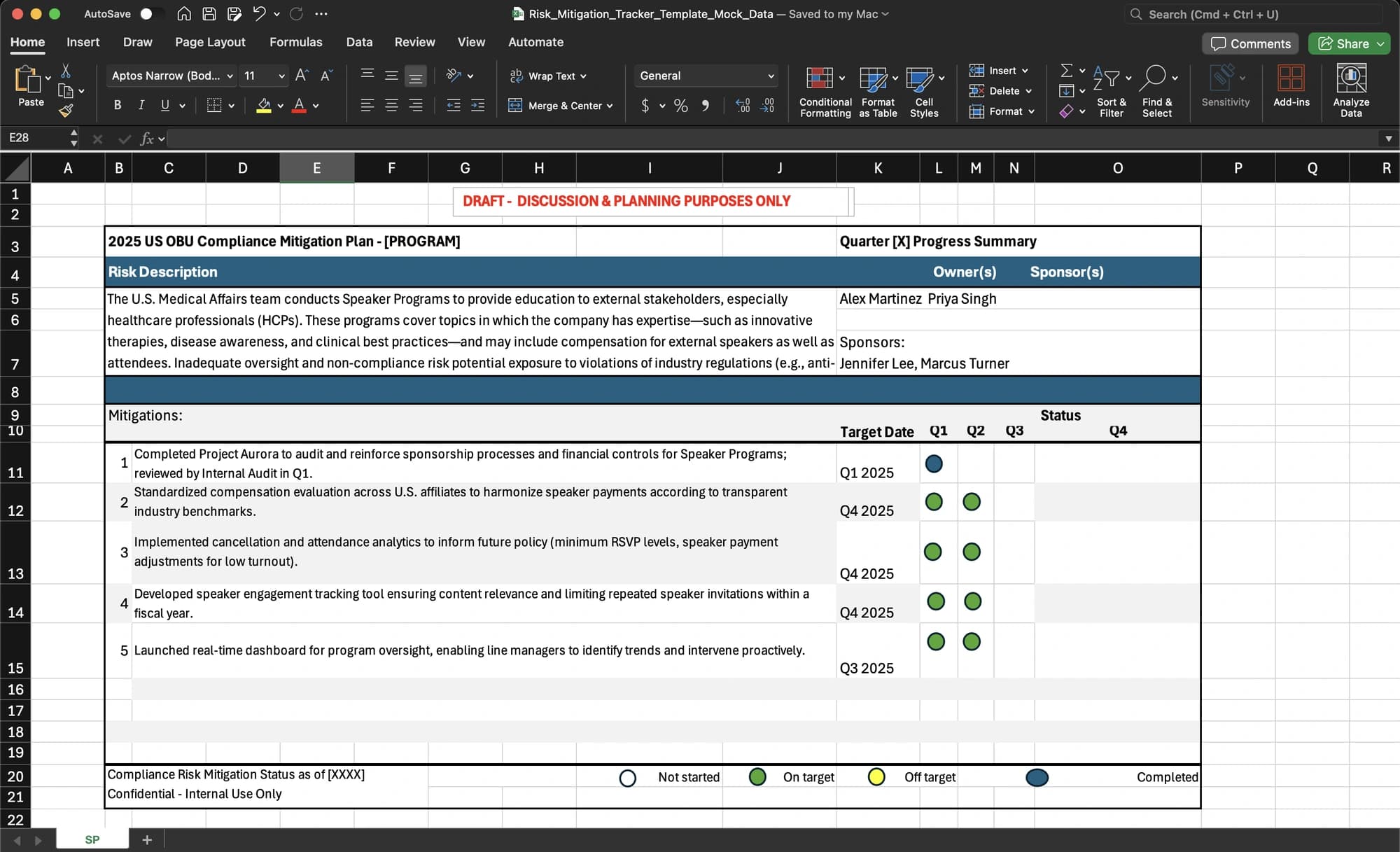Select all cells via corner triangle
1400x852 pixels.
point(16,168)
